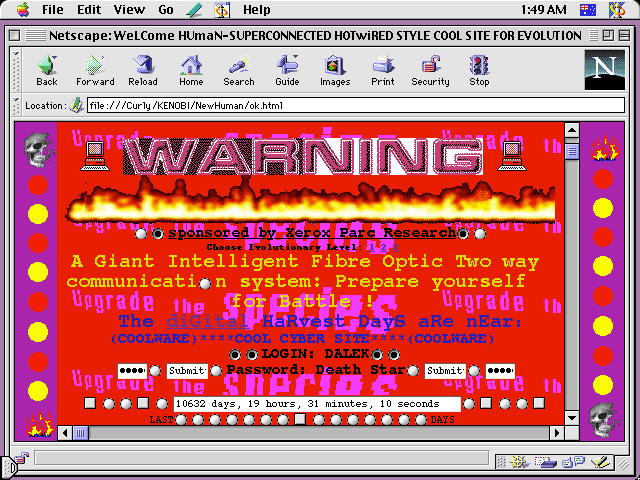Click computer icon left of WARNING banner
This screenshot has height=480, width=640.
[x=95, y=156]
